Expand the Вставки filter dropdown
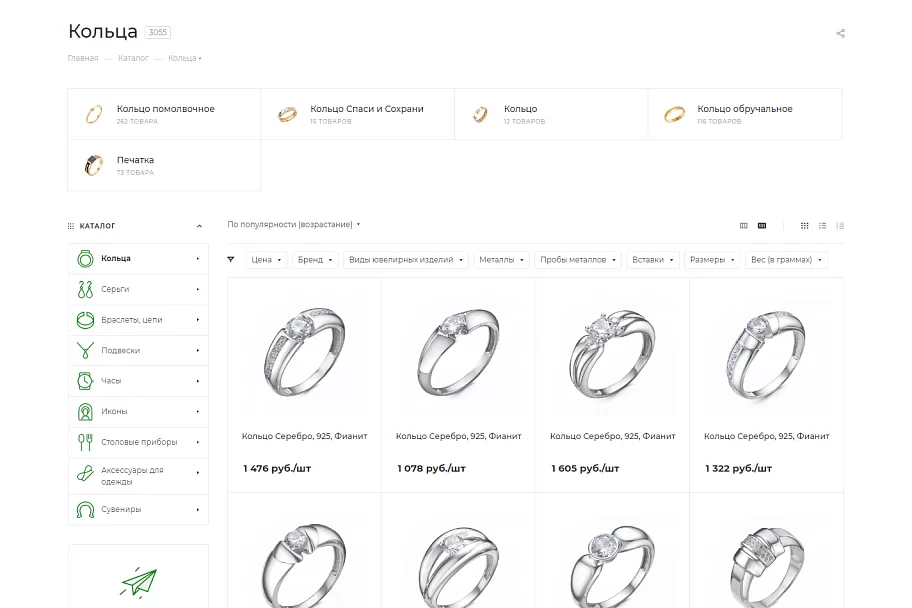The height and width of the screenshot is (608, 912). point(653,259)
